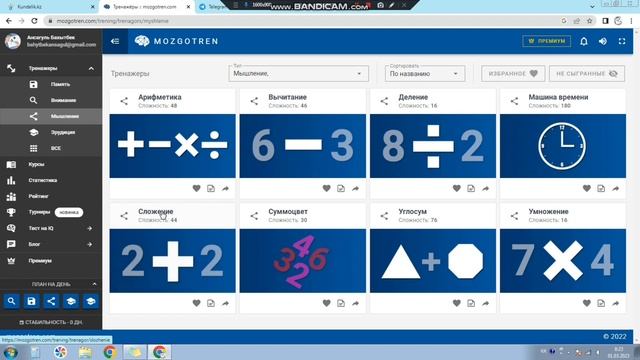This screenshot has width=640, height=360.
Task: Collapse the План на день panel
Action: [94, 284]
